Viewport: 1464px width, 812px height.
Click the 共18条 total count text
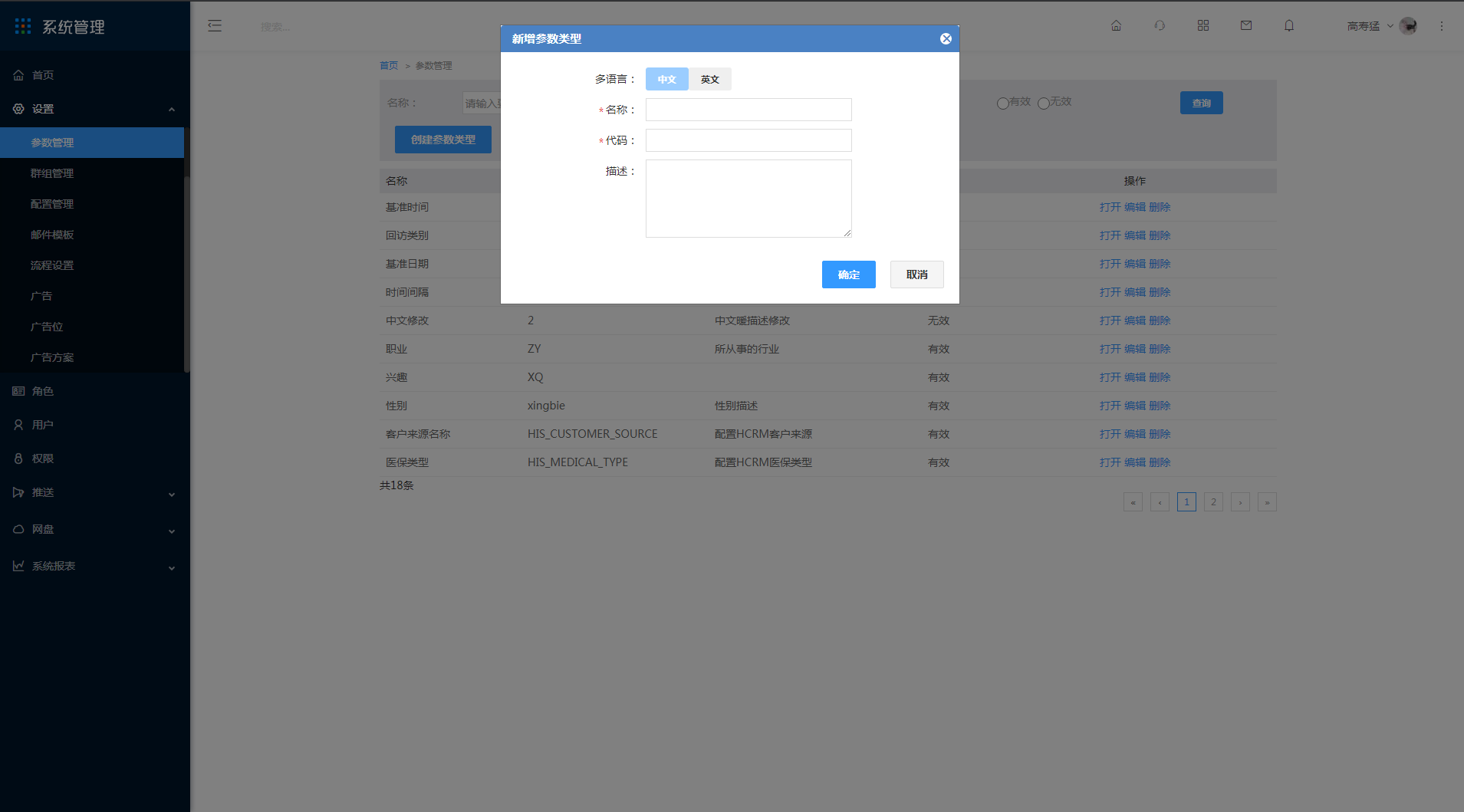[x=396, y=485]
